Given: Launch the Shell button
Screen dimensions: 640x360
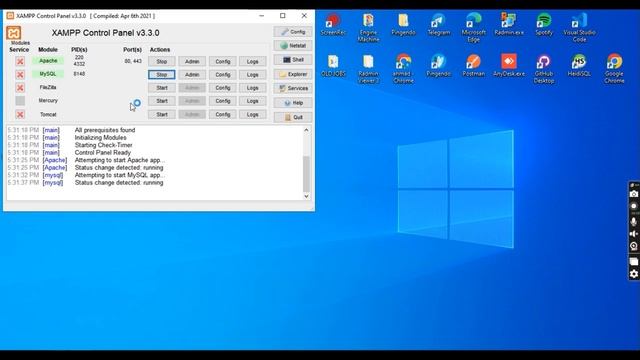Looking at the screenshot, I should [x=293, y=60].
